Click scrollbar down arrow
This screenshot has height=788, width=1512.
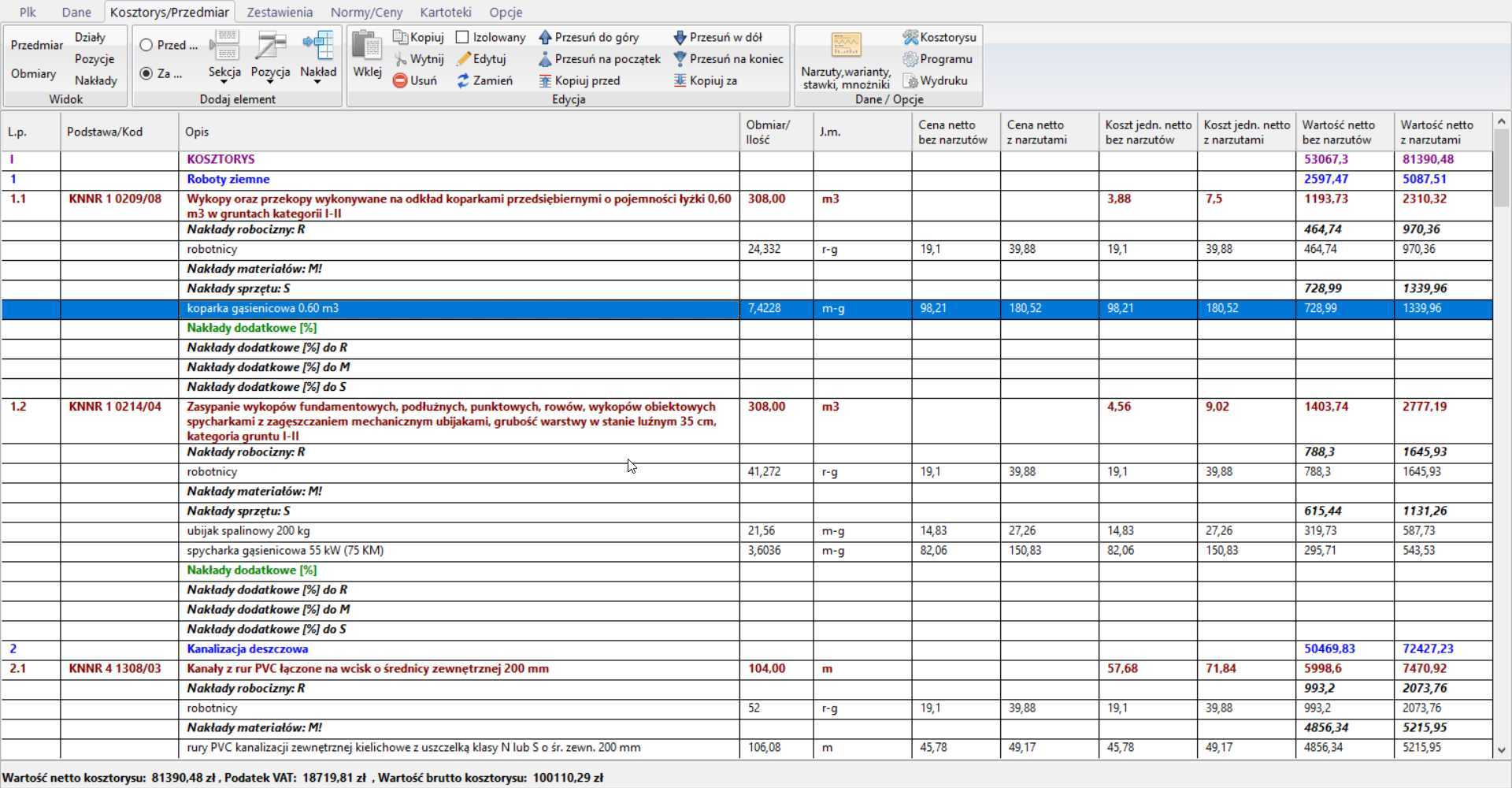1501,751
